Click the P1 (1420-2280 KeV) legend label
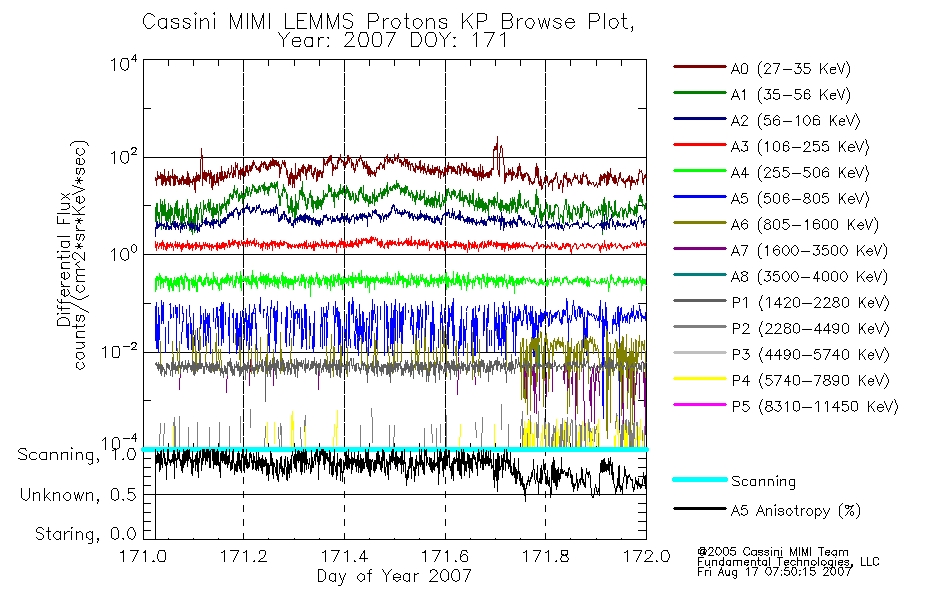Viewport: 950px width, 600px height. (x=810, y=302)
